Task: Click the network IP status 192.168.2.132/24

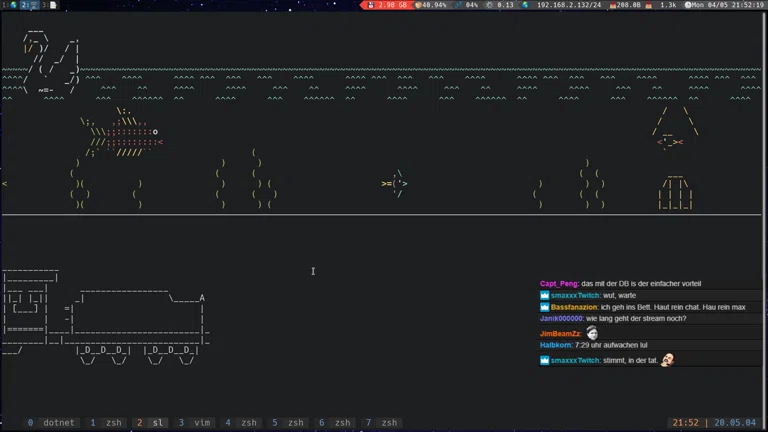Action: pos(568,5)
